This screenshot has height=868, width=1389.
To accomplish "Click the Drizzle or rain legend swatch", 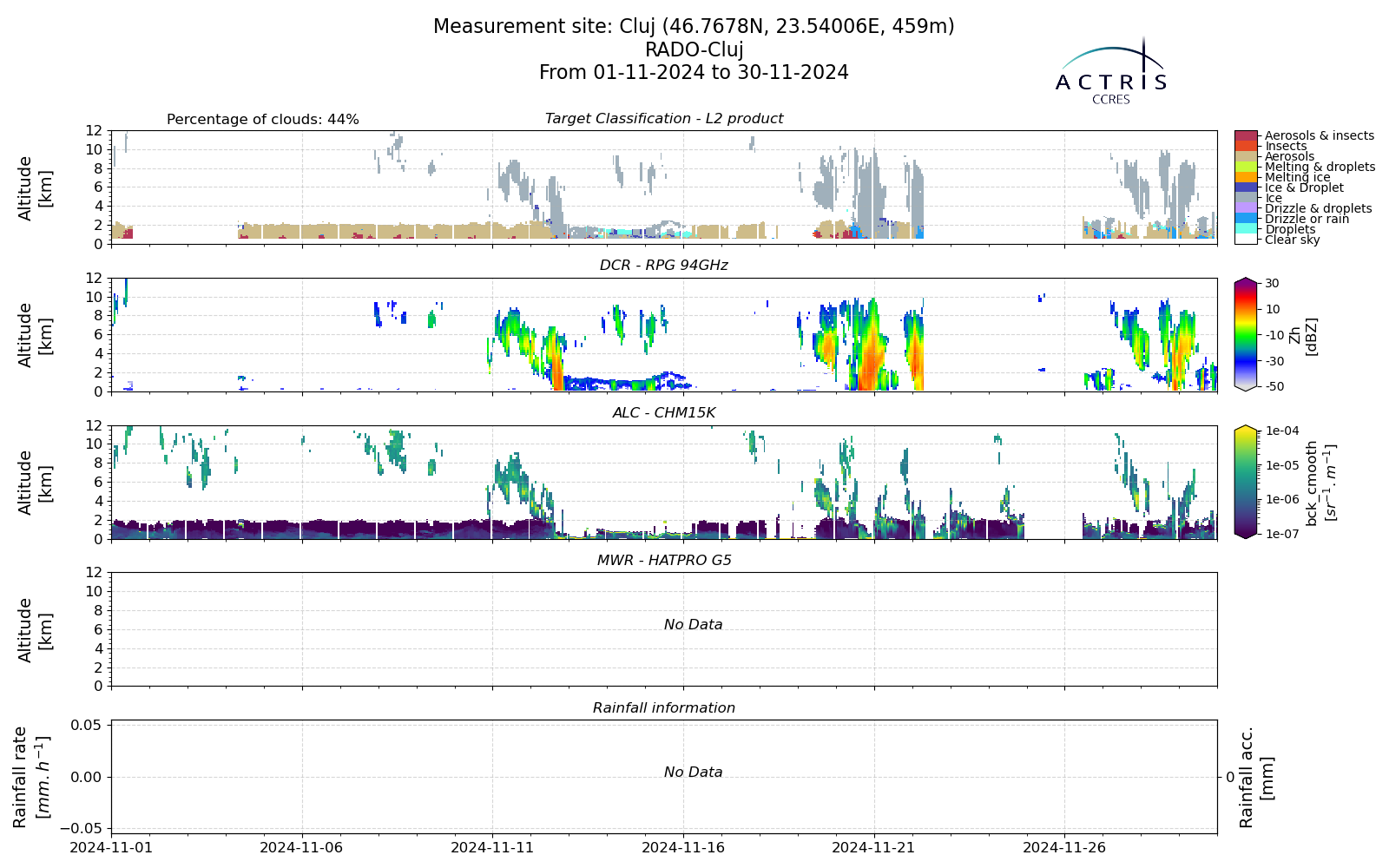I will (1246, 219).
